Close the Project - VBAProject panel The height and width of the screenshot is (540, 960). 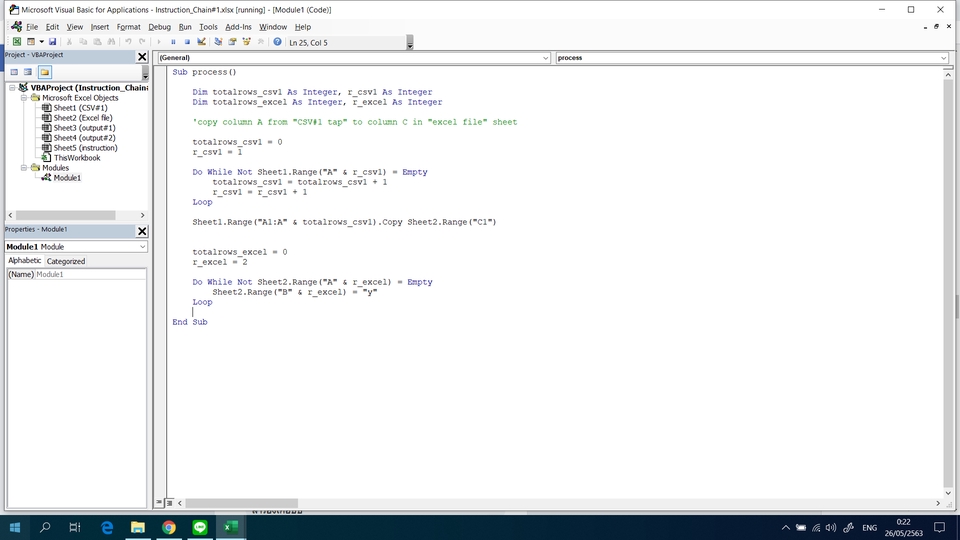(x=142, y=57)
